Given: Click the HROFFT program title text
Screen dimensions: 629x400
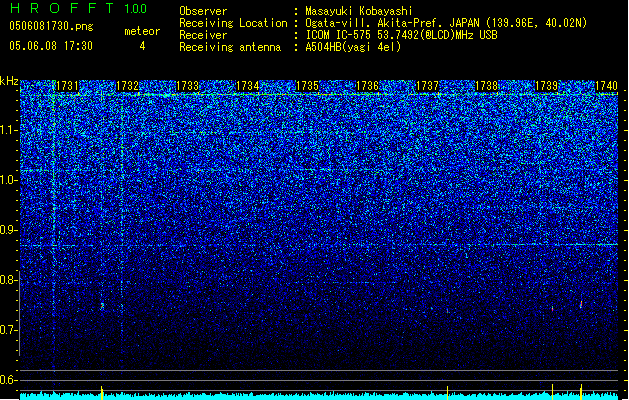Looking at the screenshot, I should (x=62, y=8).
